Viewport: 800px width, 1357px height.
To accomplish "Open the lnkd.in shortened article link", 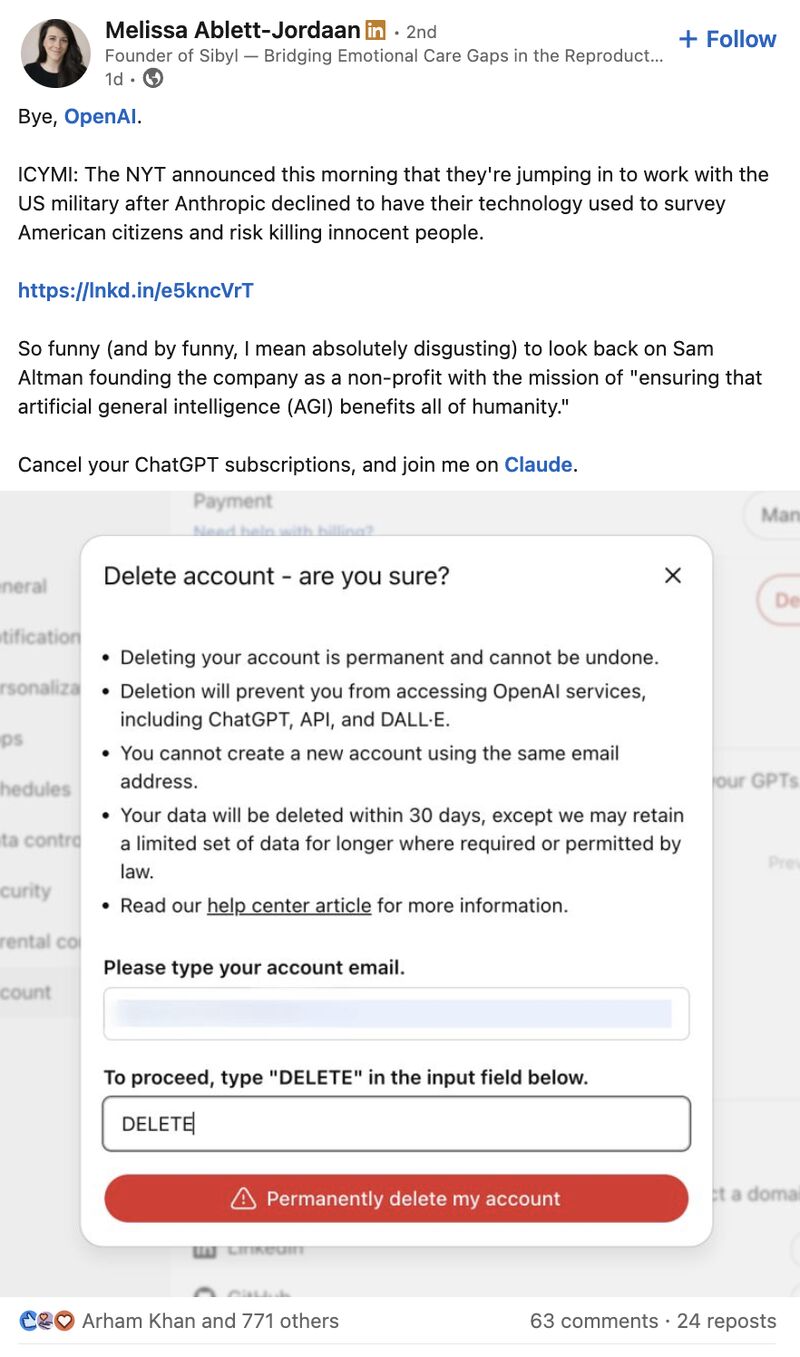I will pyautogui.click(x=136, y=291).
